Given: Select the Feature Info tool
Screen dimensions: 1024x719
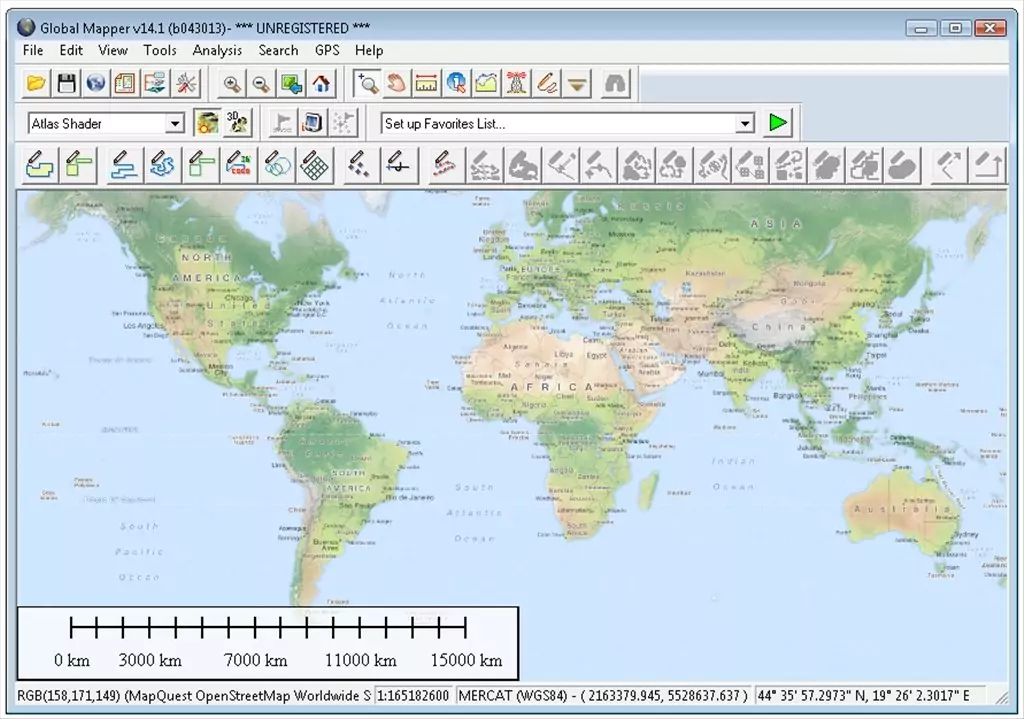Looking at the screenshot, I should coord(456,84).
